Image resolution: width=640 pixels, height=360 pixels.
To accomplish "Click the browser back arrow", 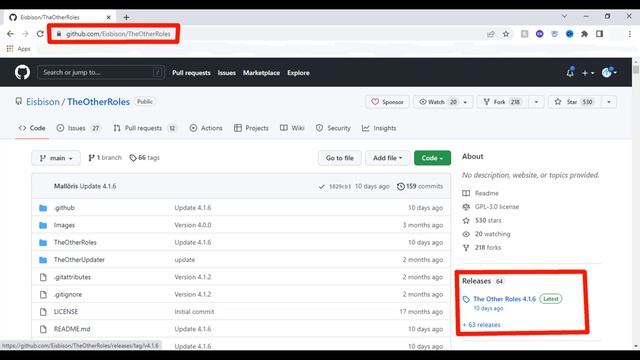I will 10,34.
